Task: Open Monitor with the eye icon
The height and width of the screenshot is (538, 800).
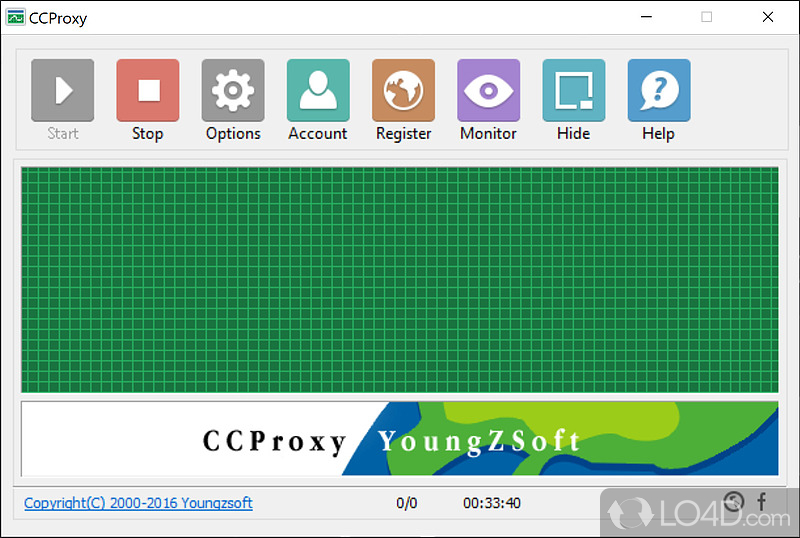Action: (x=489, y=90)
